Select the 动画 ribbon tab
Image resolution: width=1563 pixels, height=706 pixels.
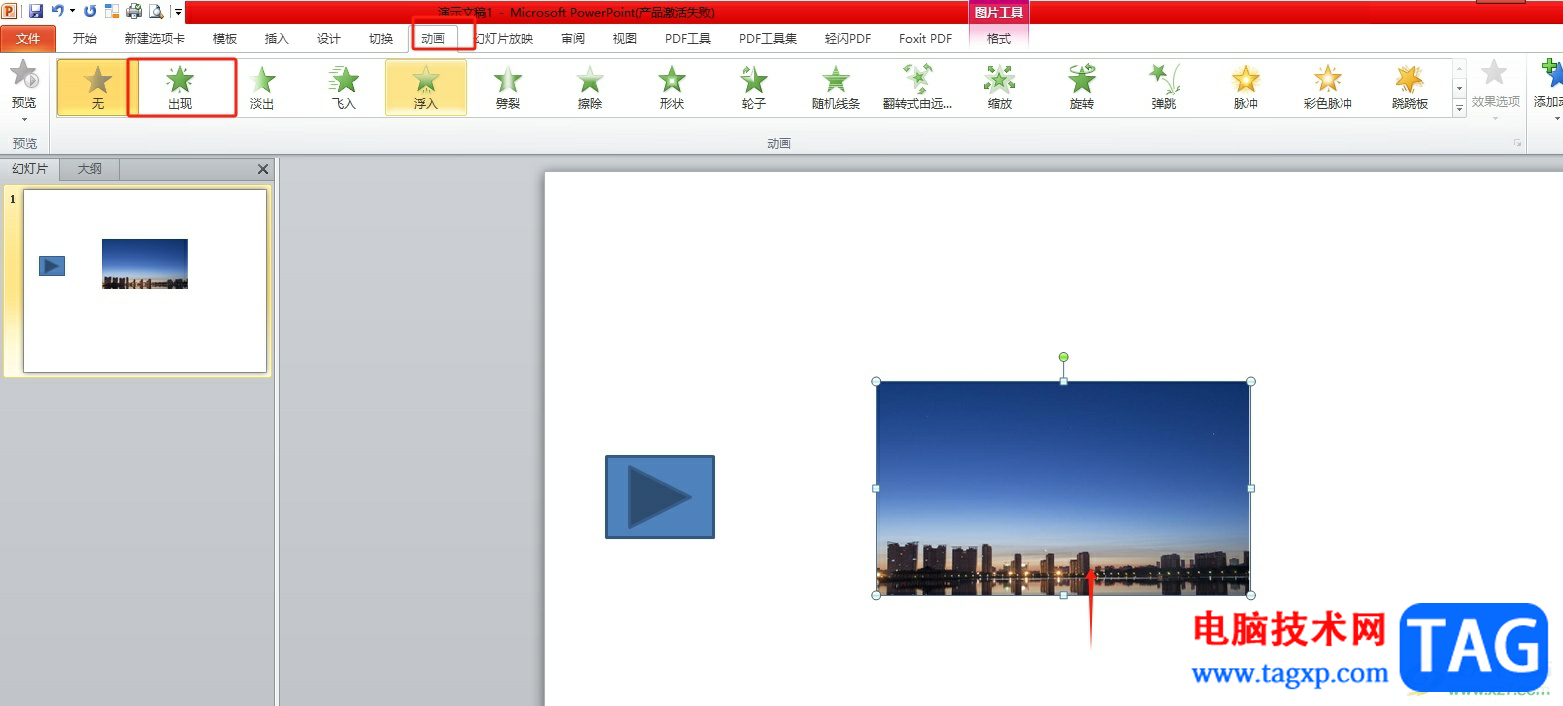[x=433, y=39]
